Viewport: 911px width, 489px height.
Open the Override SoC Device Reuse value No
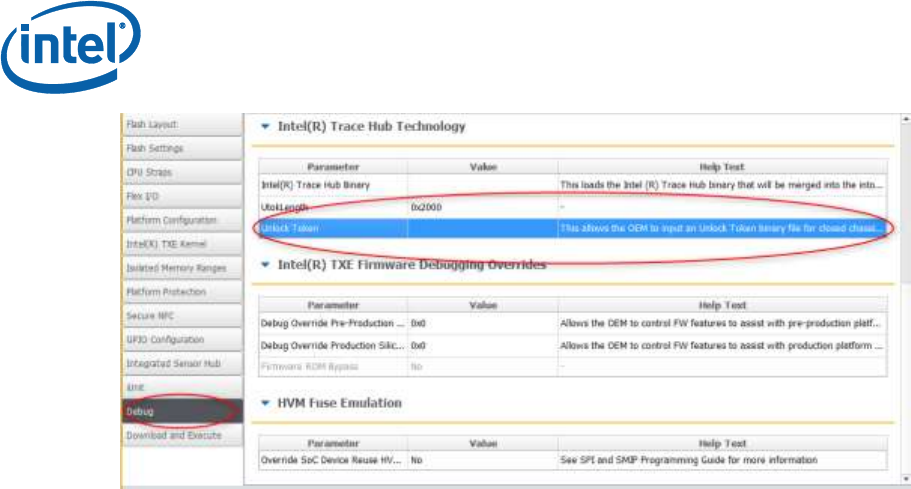tap(483, 459)
